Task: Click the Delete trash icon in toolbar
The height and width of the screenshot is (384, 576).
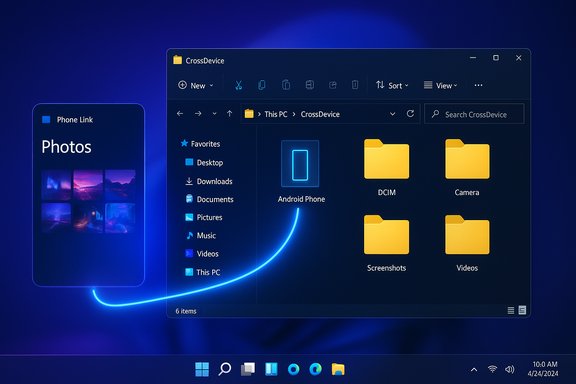Action: (x=355, y=85)
